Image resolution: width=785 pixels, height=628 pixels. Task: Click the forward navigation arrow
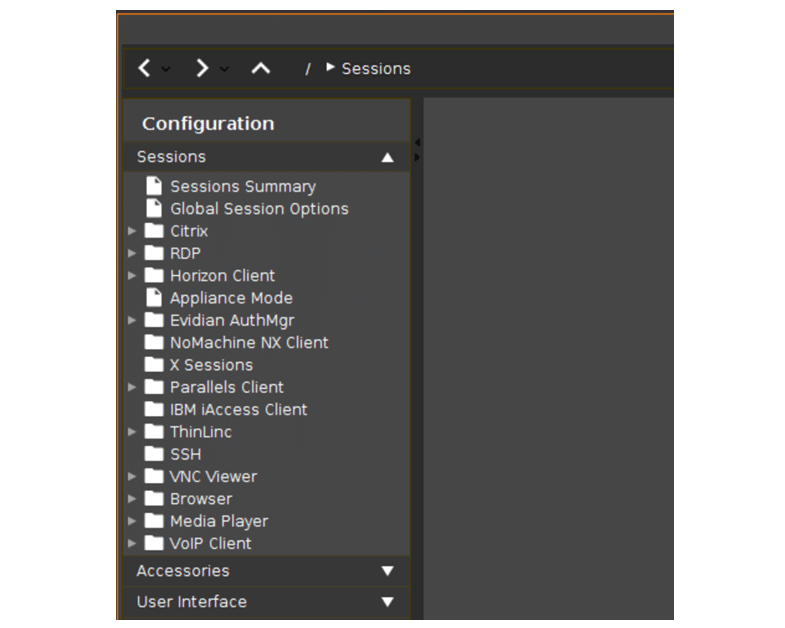coord(202,68)
